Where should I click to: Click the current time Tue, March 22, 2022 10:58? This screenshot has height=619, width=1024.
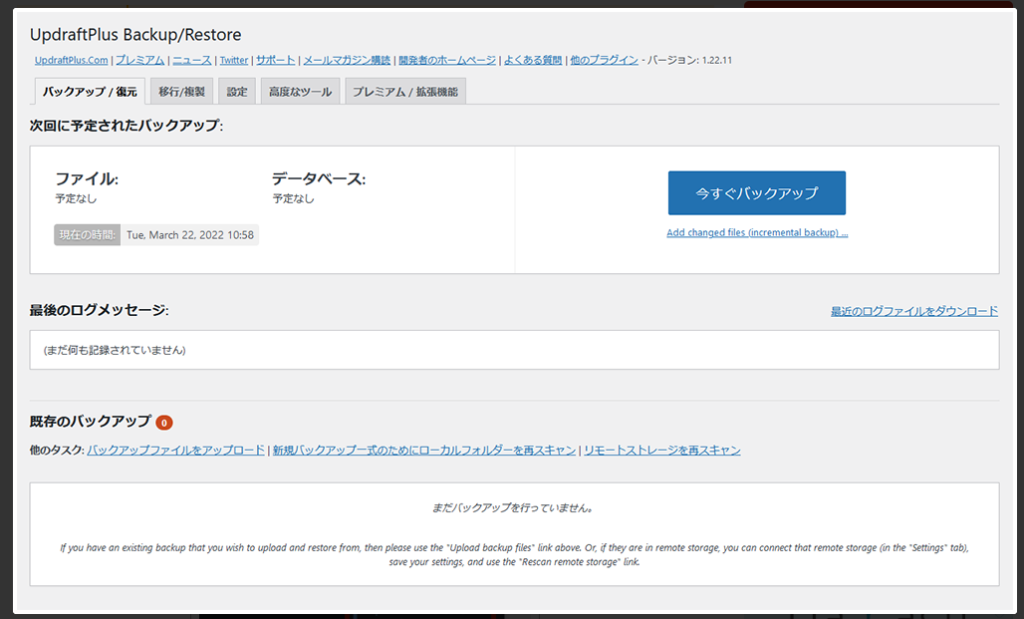[x=190, y=235]
